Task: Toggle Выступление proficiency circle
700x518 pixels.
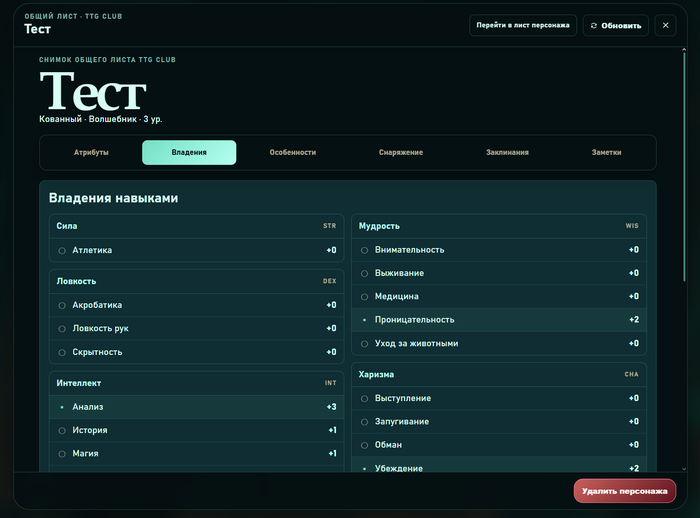Action: click(364, 398)
